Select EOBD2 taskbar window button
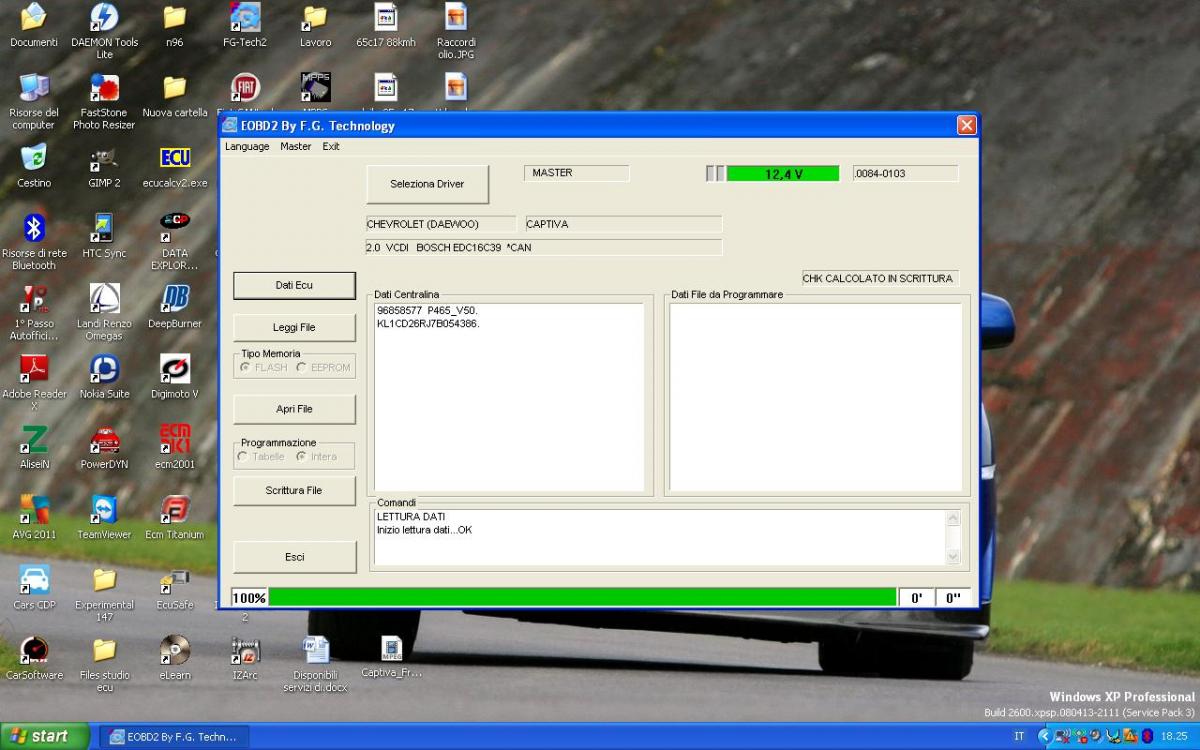 [175, 736]
